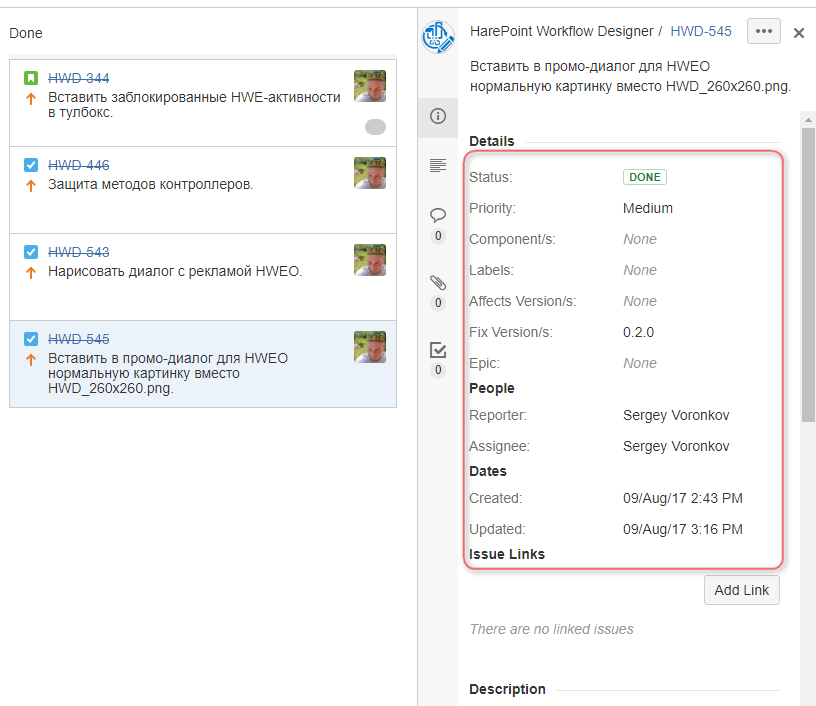
Task: Open HWD-446 issue link
Action: point(79,165)
